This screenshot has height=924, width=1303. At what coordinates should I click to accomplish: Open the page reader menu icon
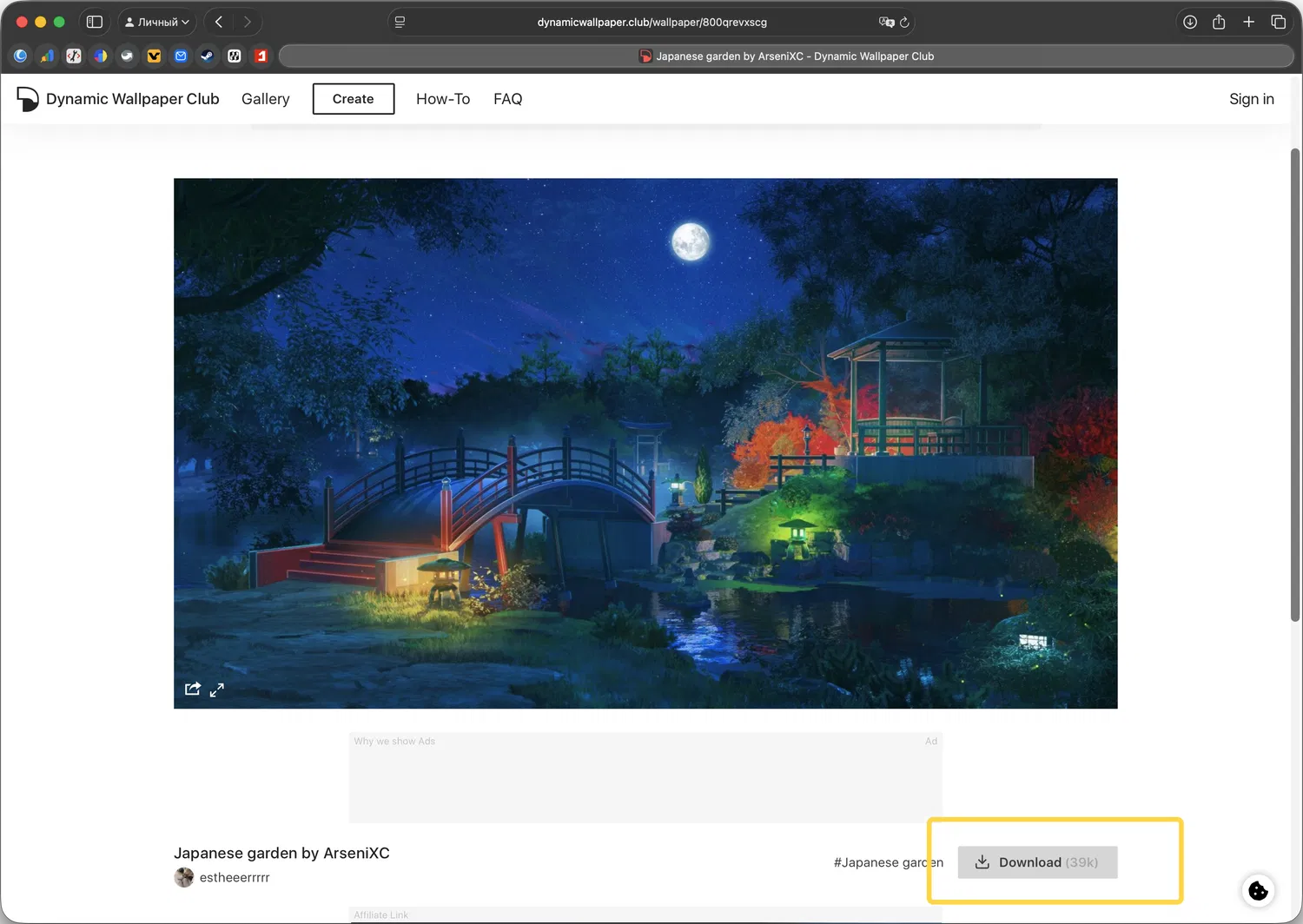(400, 22)
